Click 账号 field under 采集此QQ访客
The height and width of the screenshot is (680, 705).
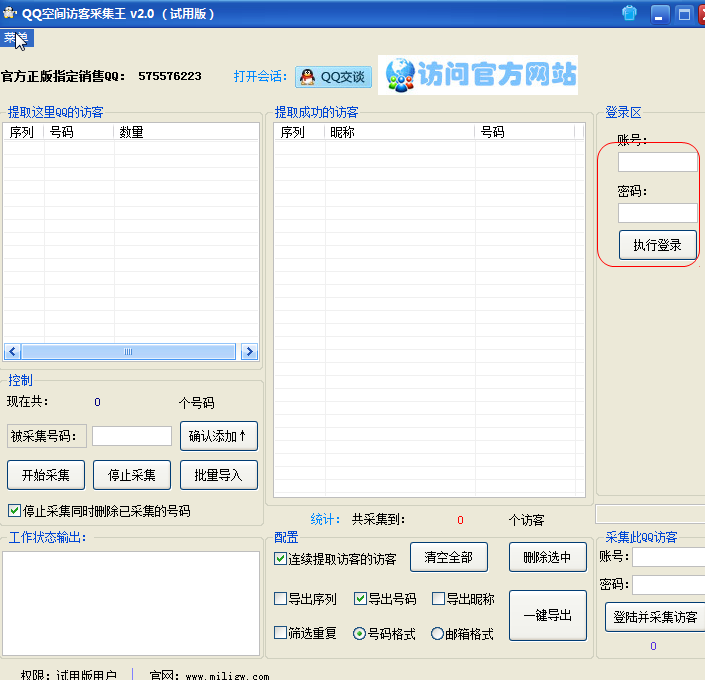coord(669,557)
